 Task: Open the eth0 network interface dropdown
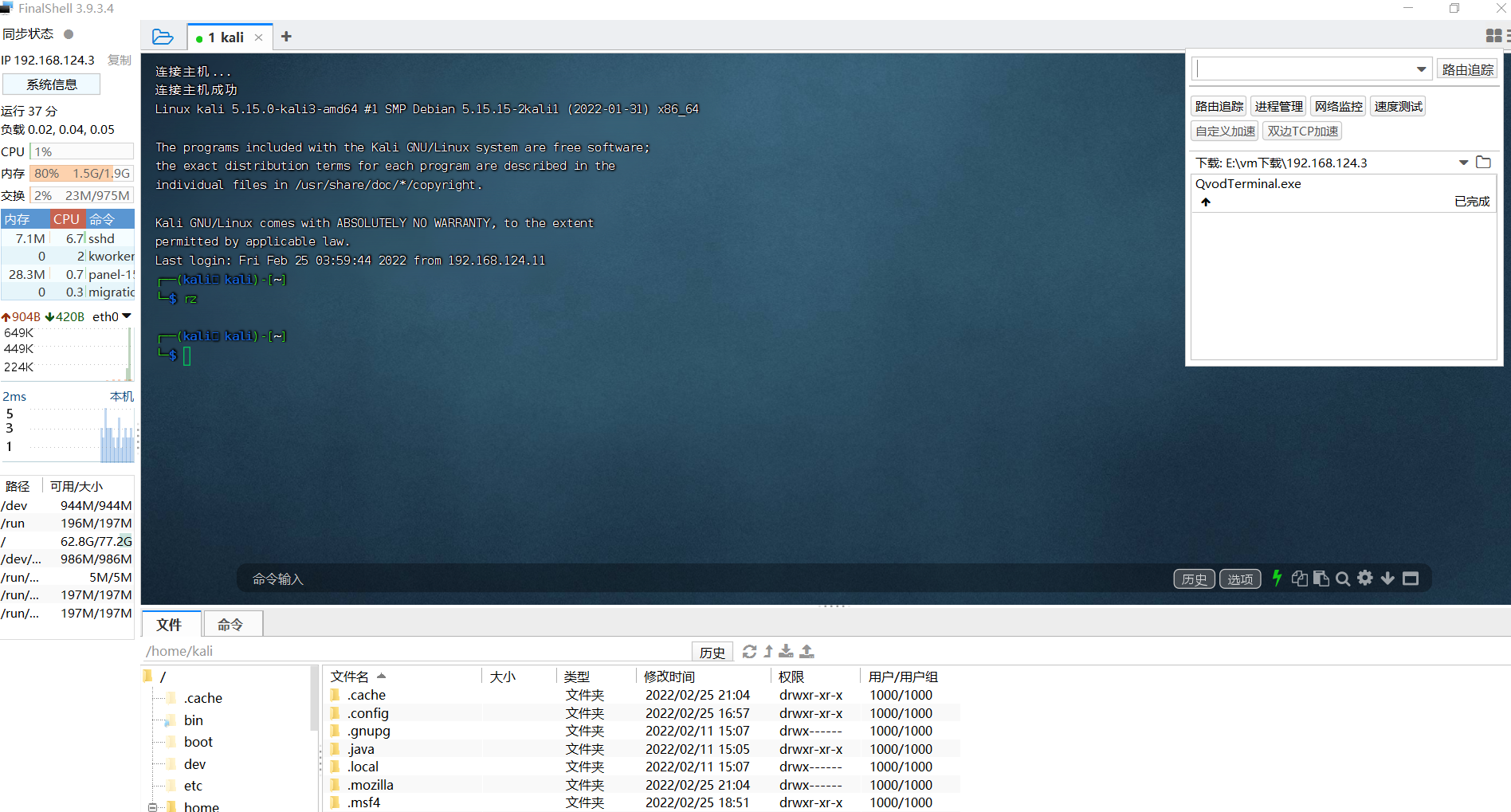(x=126, y=316)
